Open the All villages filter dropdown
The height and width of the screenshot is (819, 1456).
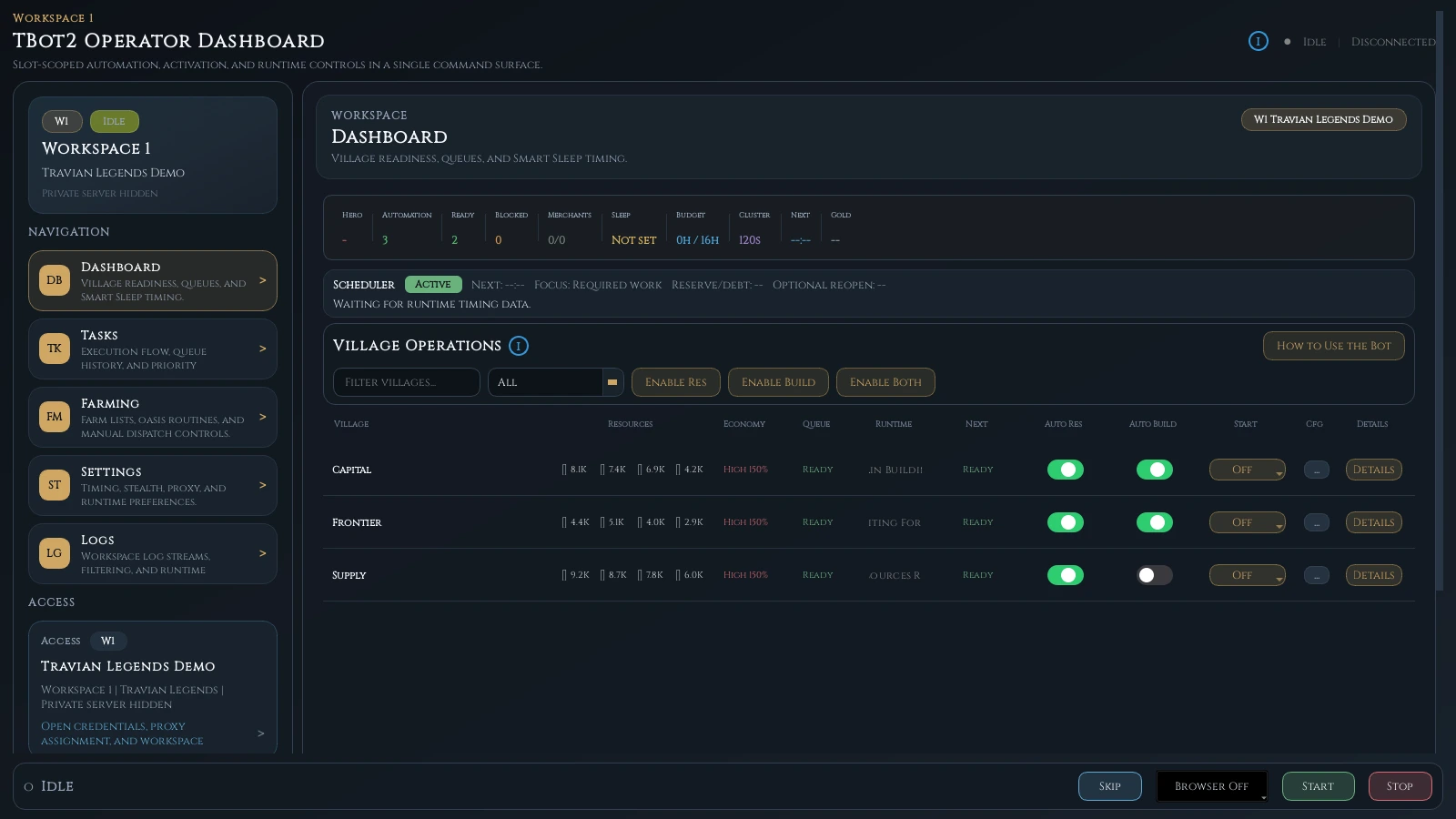(x=555, y=382)
